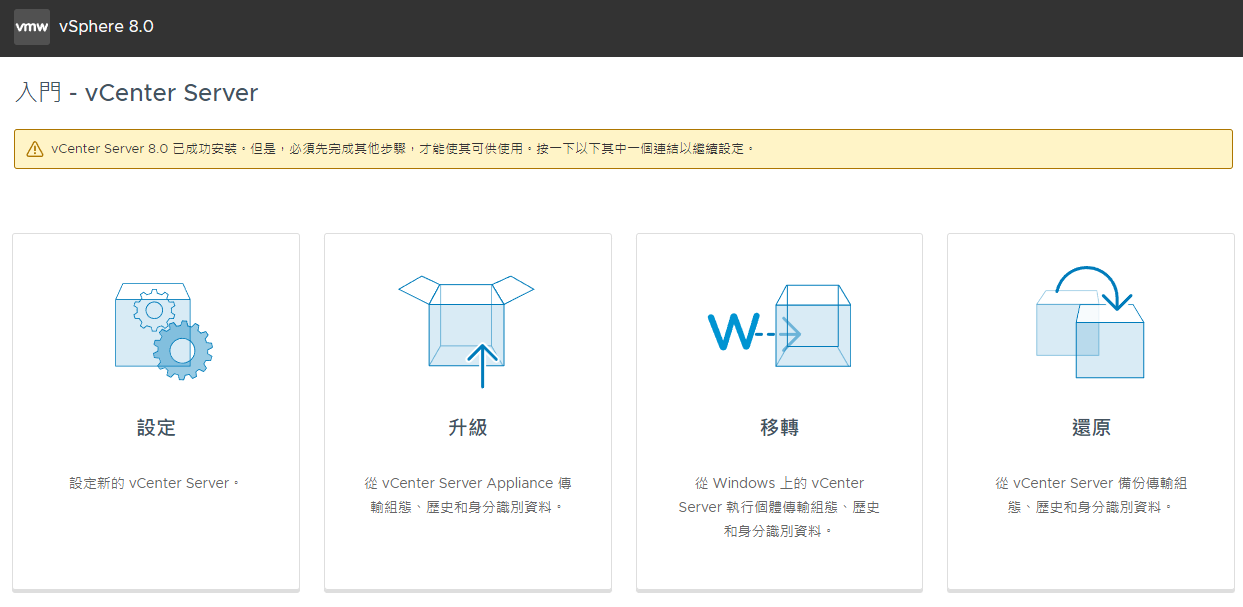The height and width of the screenshot is (607, 1243).
Task: Select the 設定 card title
Action: point(156,428)
